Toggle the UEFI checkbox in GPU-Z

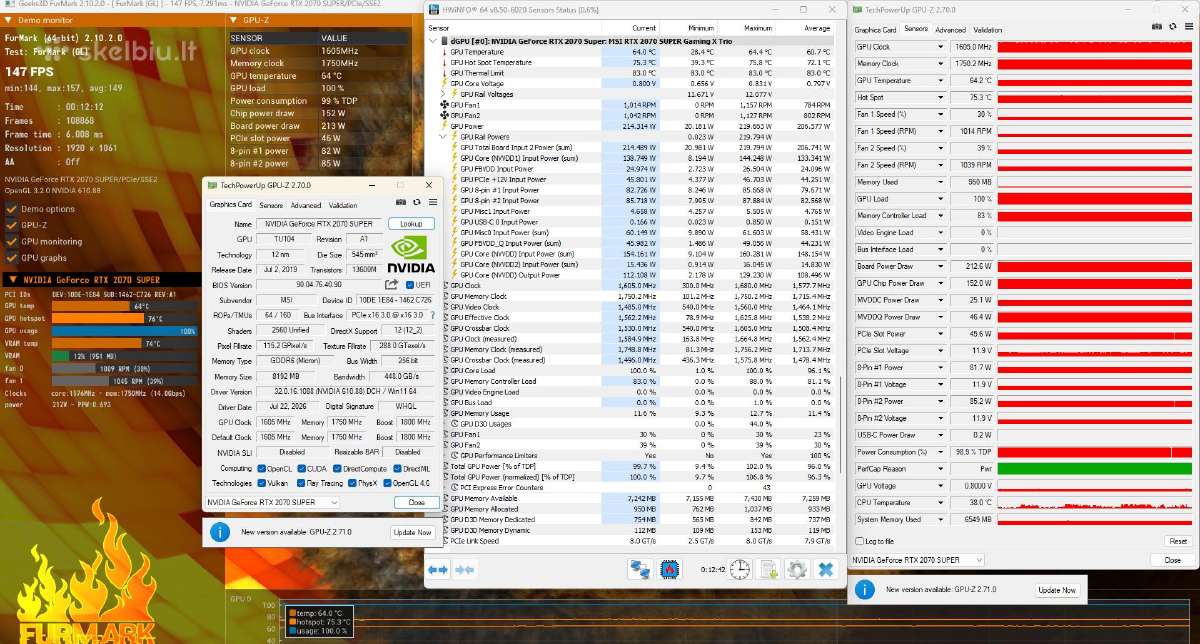point(410,285)
